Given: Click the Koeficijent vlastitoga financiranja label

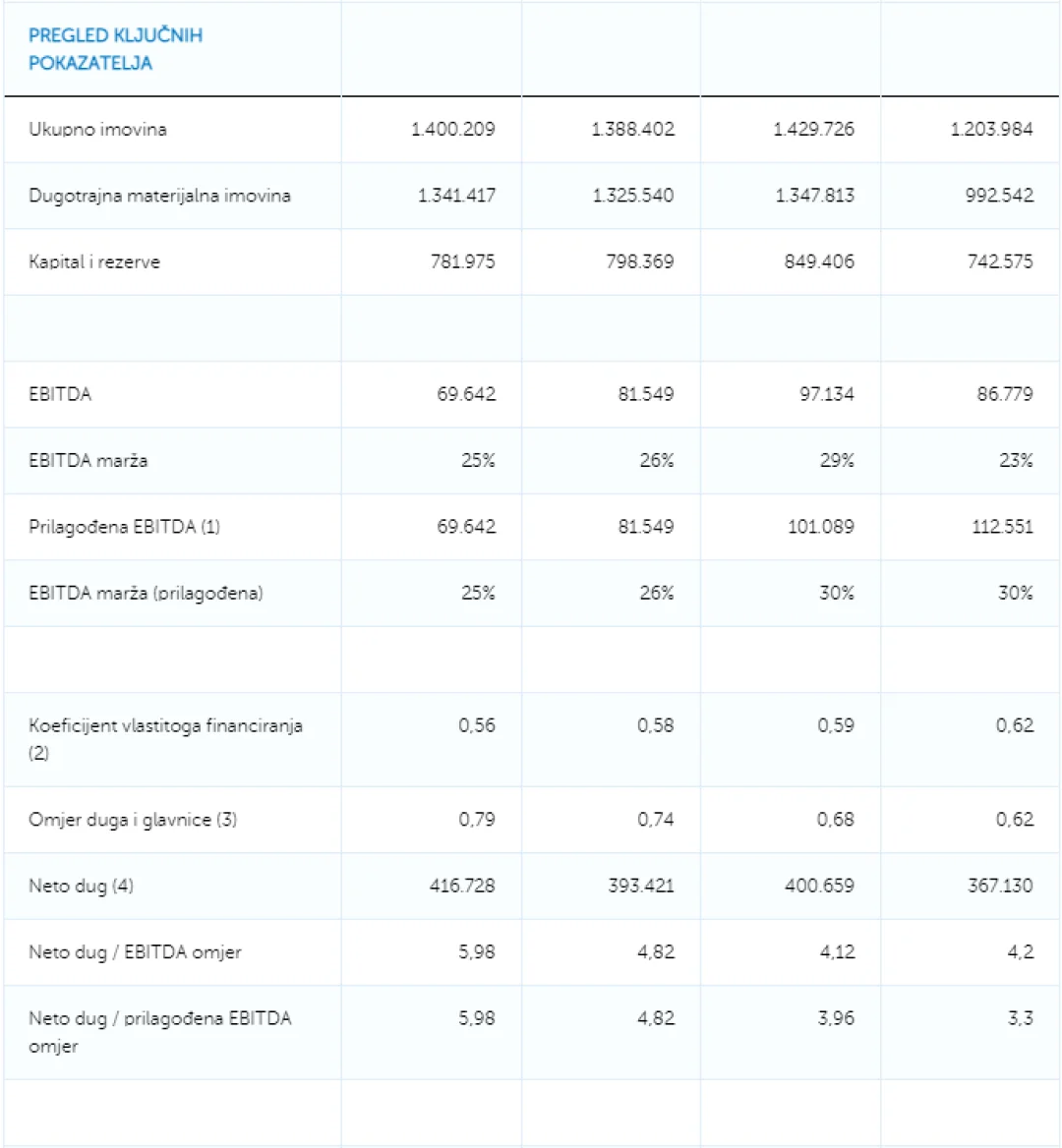Looking at the screenshot, I should [x=165, y=739].
